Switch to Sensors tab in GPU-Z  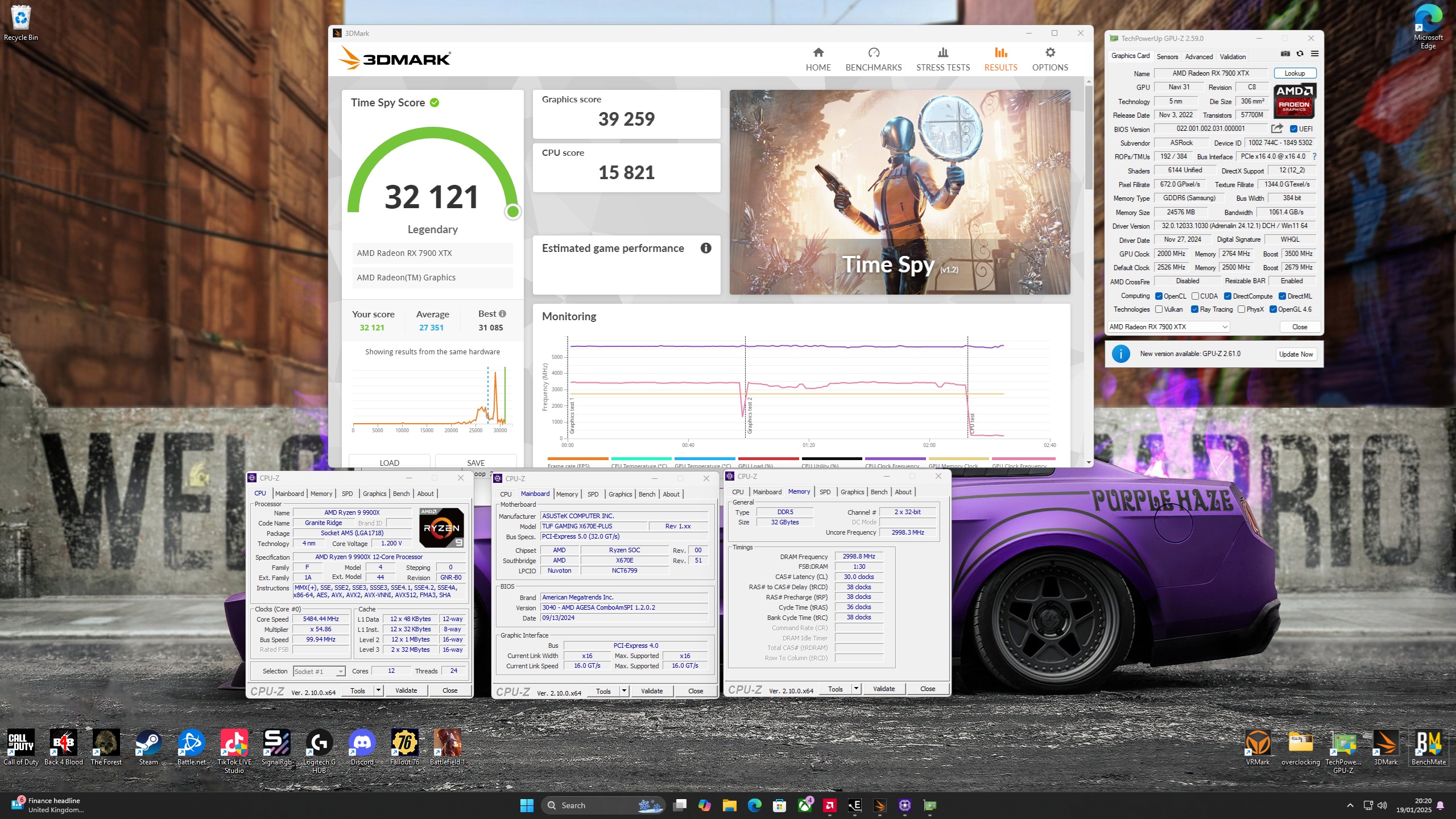click(1167, 56)
